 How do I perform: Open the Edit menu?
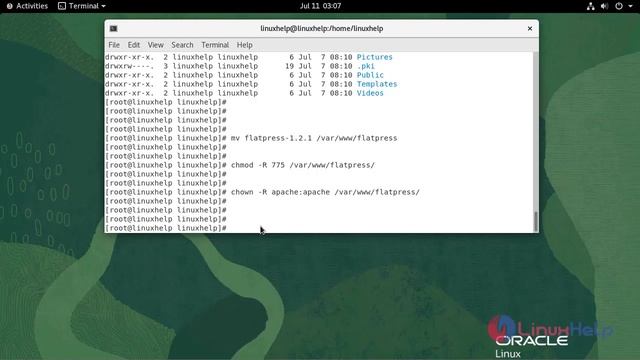[x=133, y=45]
